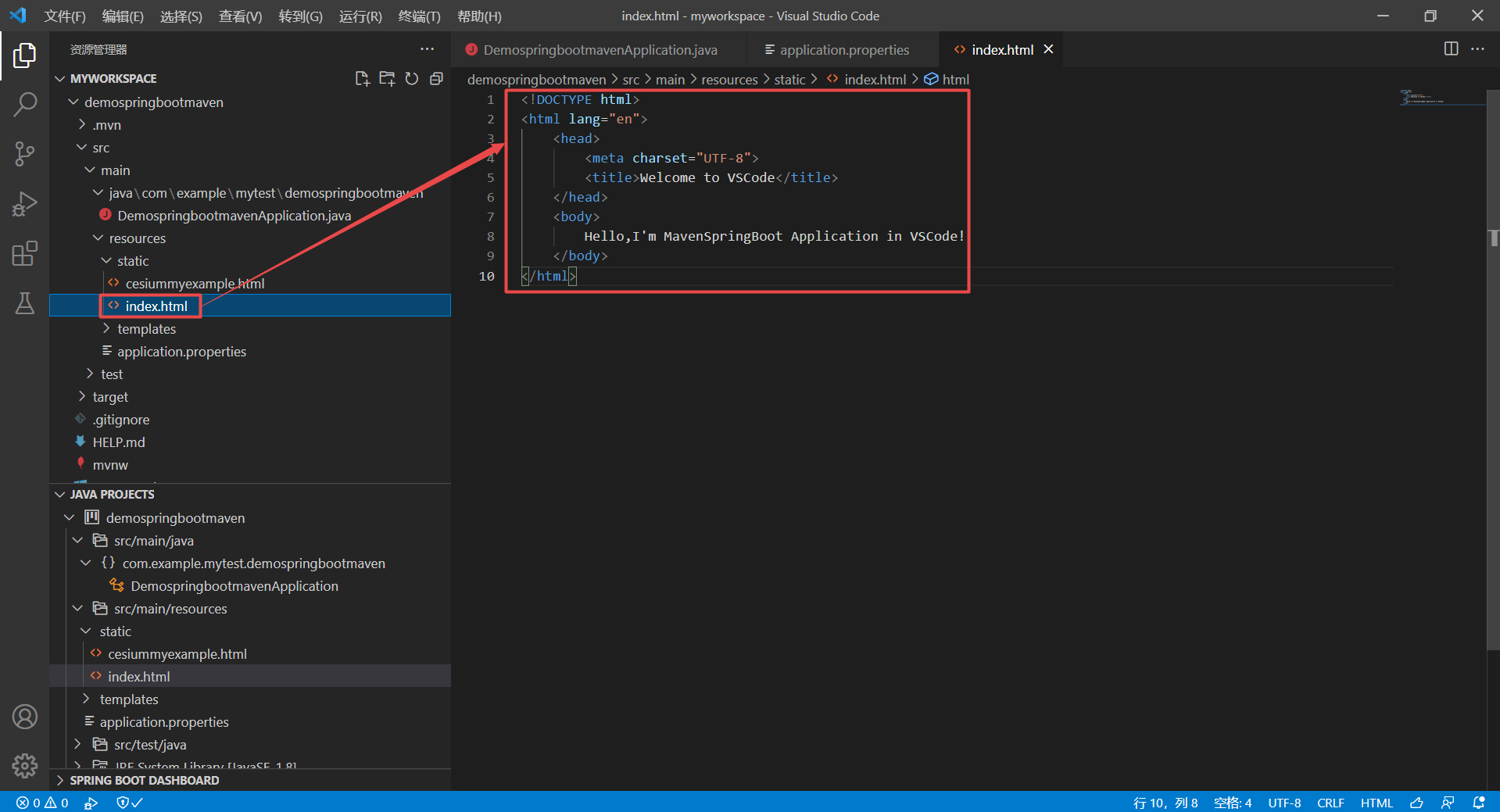Screen dimensions: 1500x812
Task: Click New File icon in MYWORKSPACE header
Action: coord(362,78)
